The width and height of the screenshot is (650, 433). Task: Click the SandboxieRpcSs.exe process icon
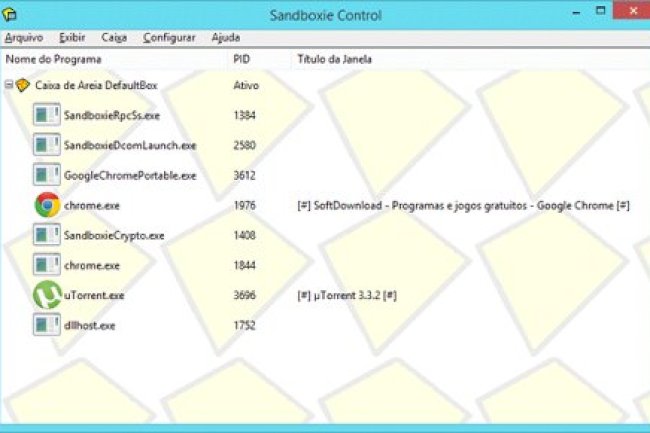[x=46, y=115]
